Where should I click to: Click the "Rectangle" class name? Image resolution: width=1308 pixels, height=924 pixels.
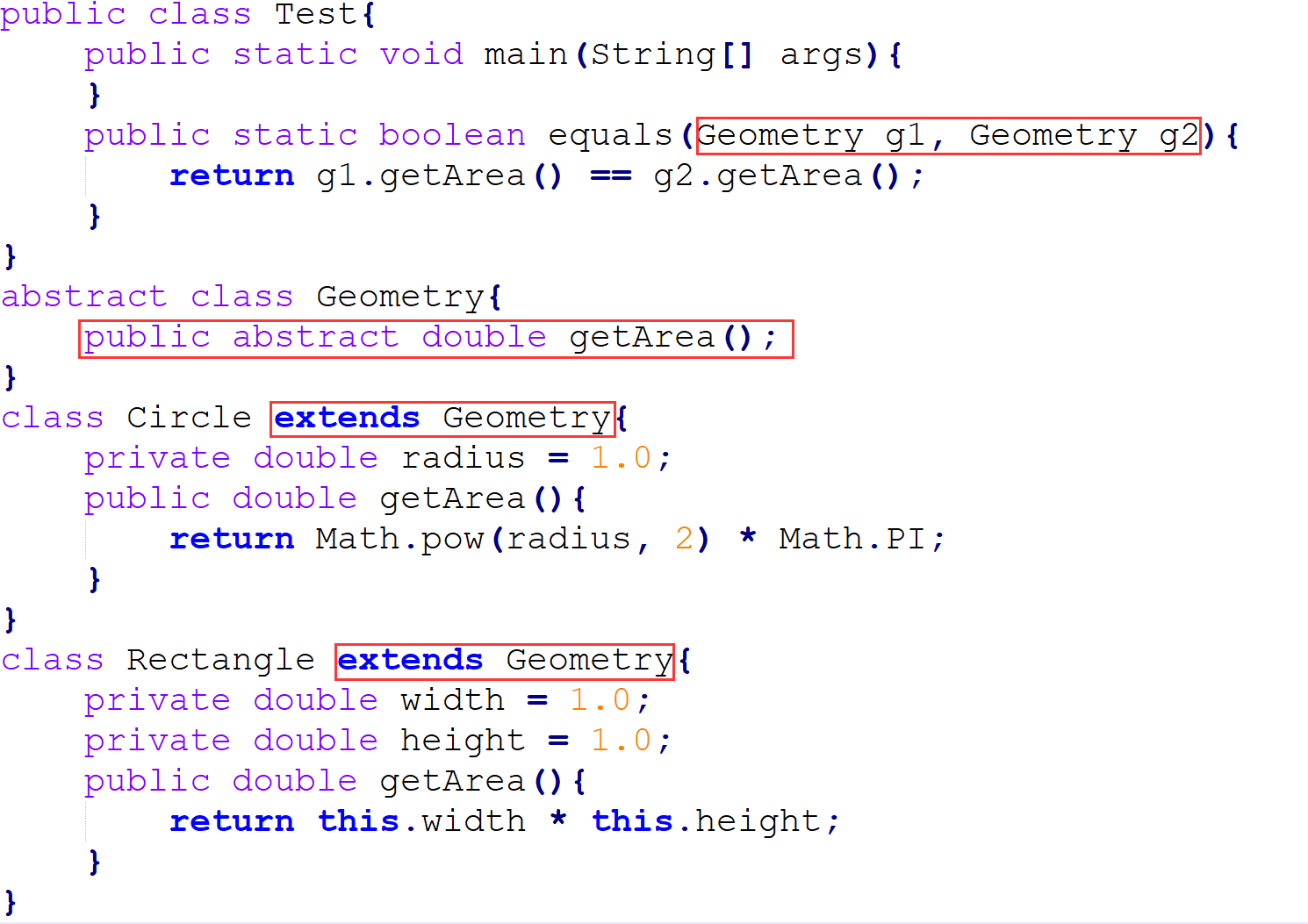click(220, 660)
